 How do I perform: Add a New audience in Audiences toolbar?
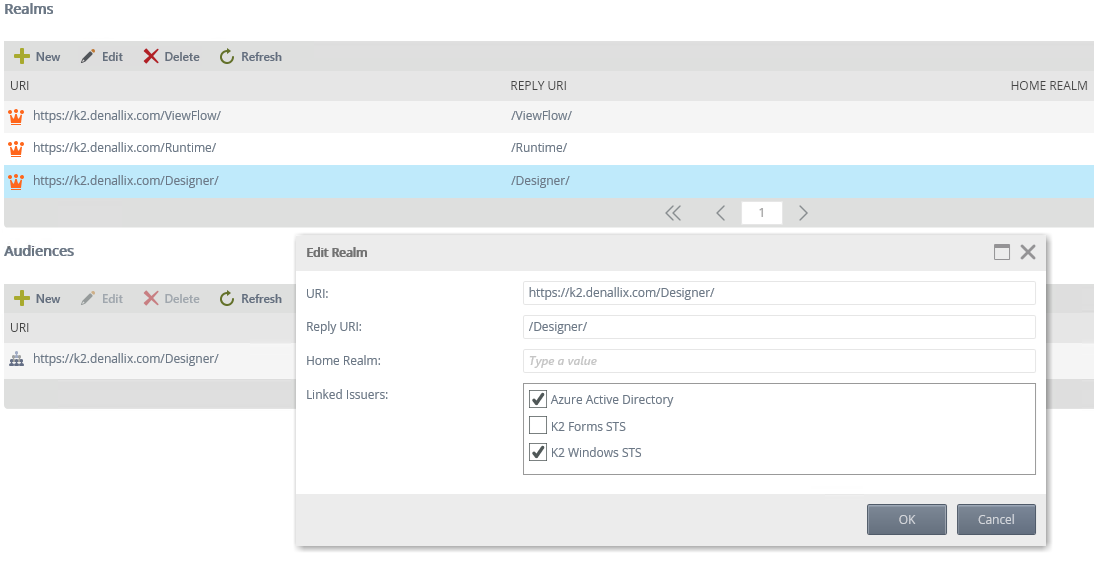(x=37, y=299)
